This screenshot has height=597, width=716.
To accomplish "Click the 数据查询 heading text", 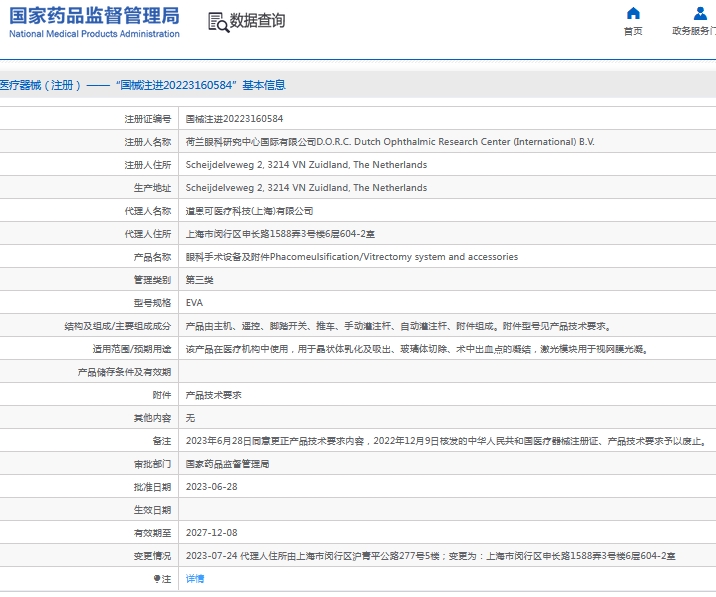I will click(258, 21).
